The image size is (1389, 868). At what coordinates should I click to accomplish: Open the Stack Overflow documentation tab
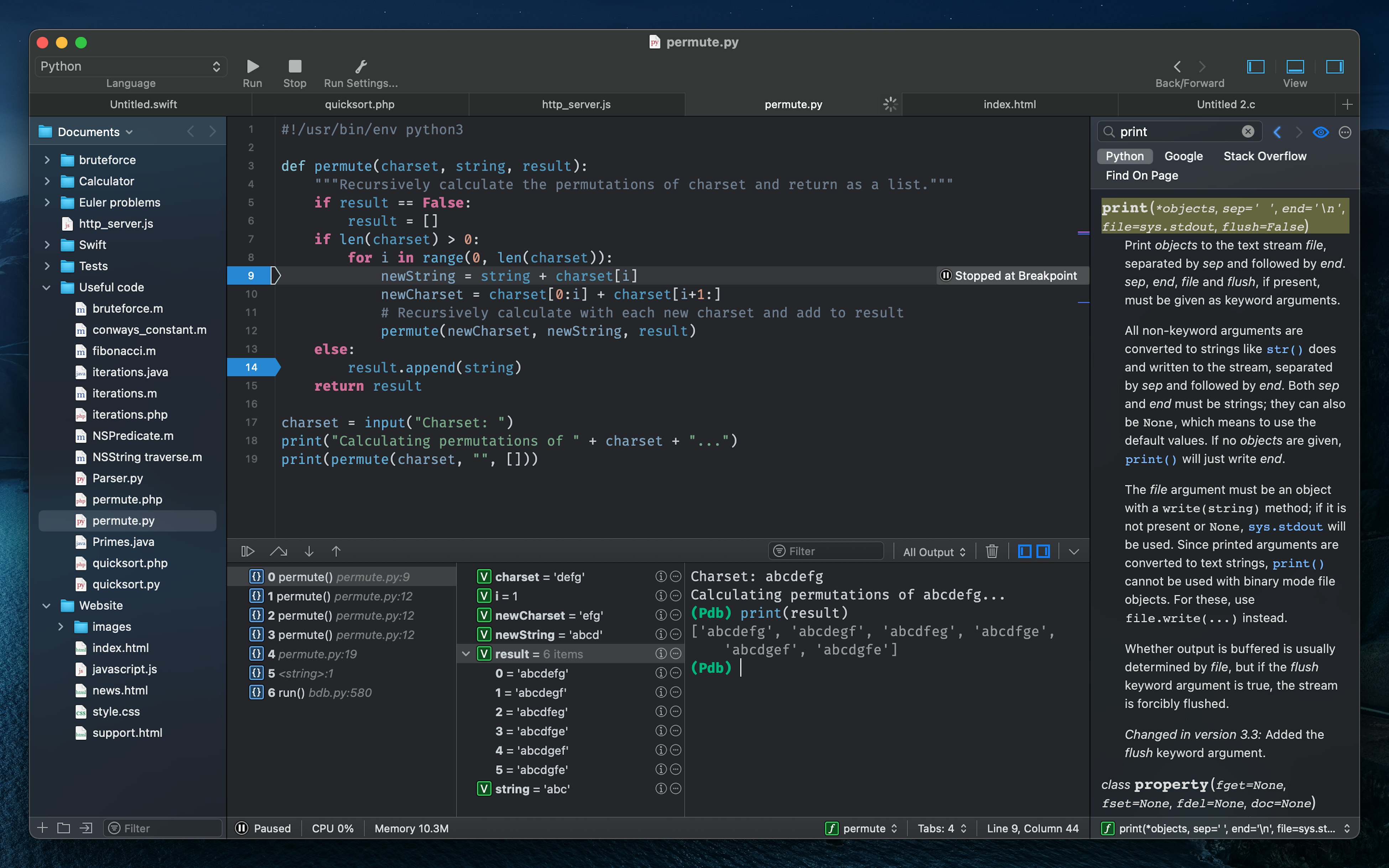(1264, 156)
